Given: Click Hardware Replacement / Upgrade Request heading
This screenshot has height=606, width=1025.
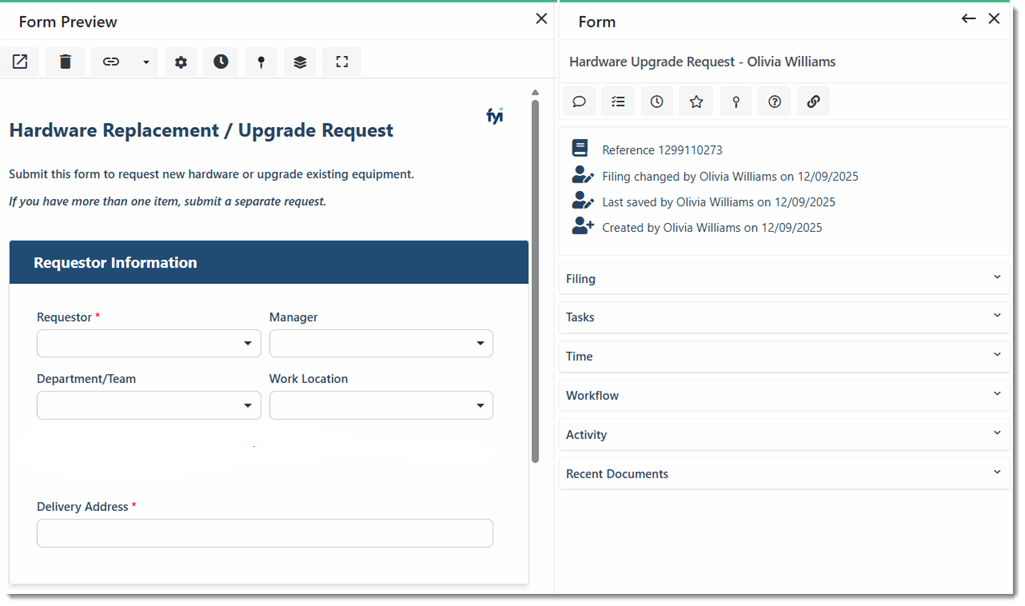Looking at the screenshot, I should pyautogui.click(x=201, y=130).
